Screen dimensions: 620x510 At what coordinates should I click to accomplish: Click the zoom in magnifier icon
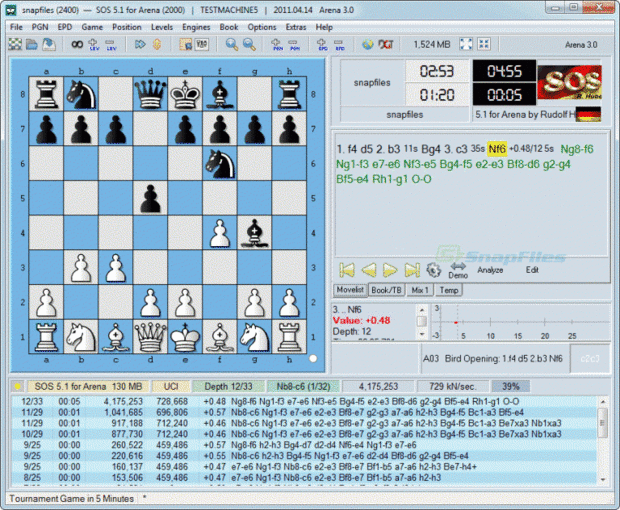coord(232,44)
